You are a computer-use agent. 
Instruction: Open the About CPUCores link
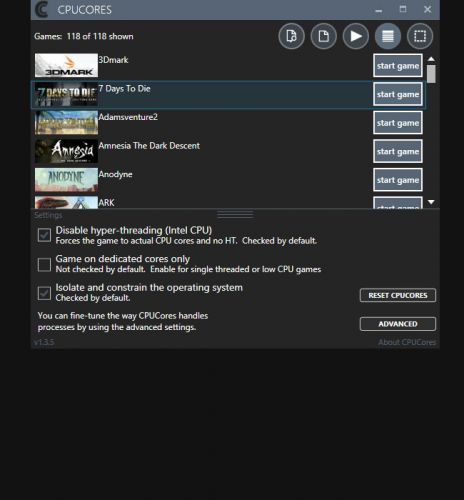tap(407, 342)
